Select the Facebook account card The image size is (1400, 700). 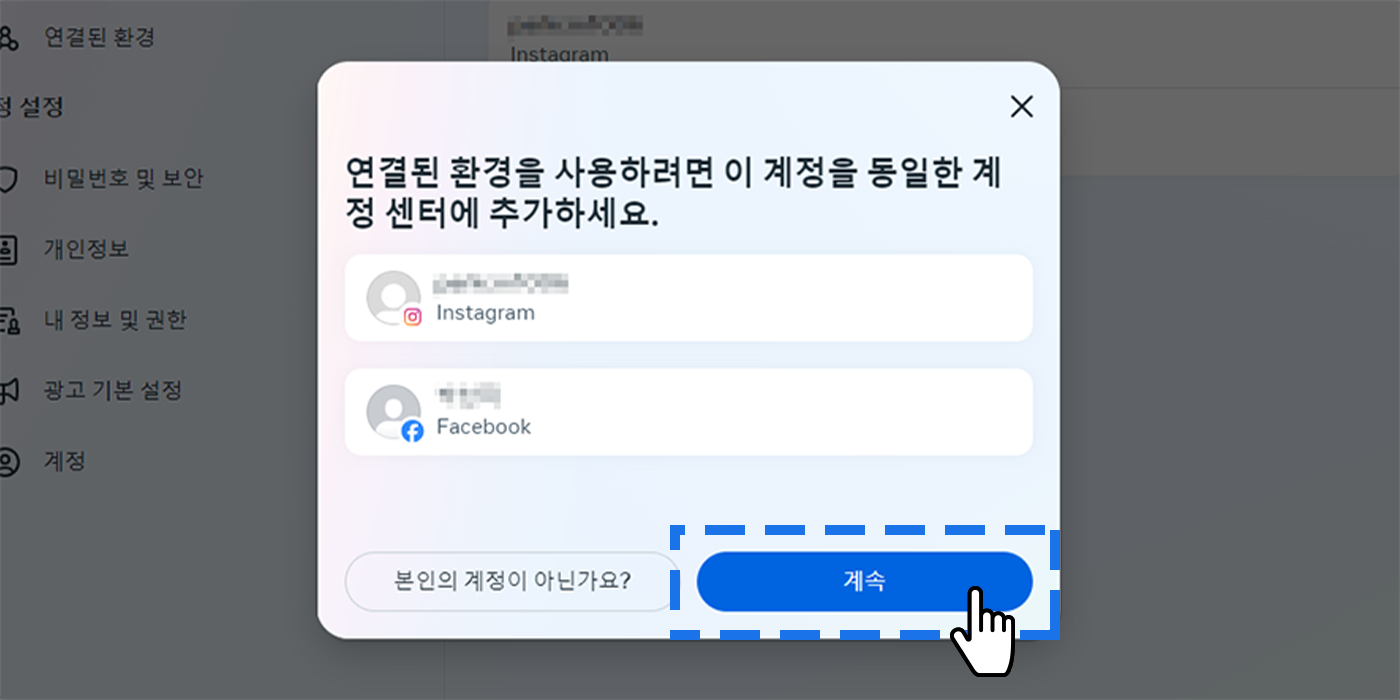coord(688,412)
